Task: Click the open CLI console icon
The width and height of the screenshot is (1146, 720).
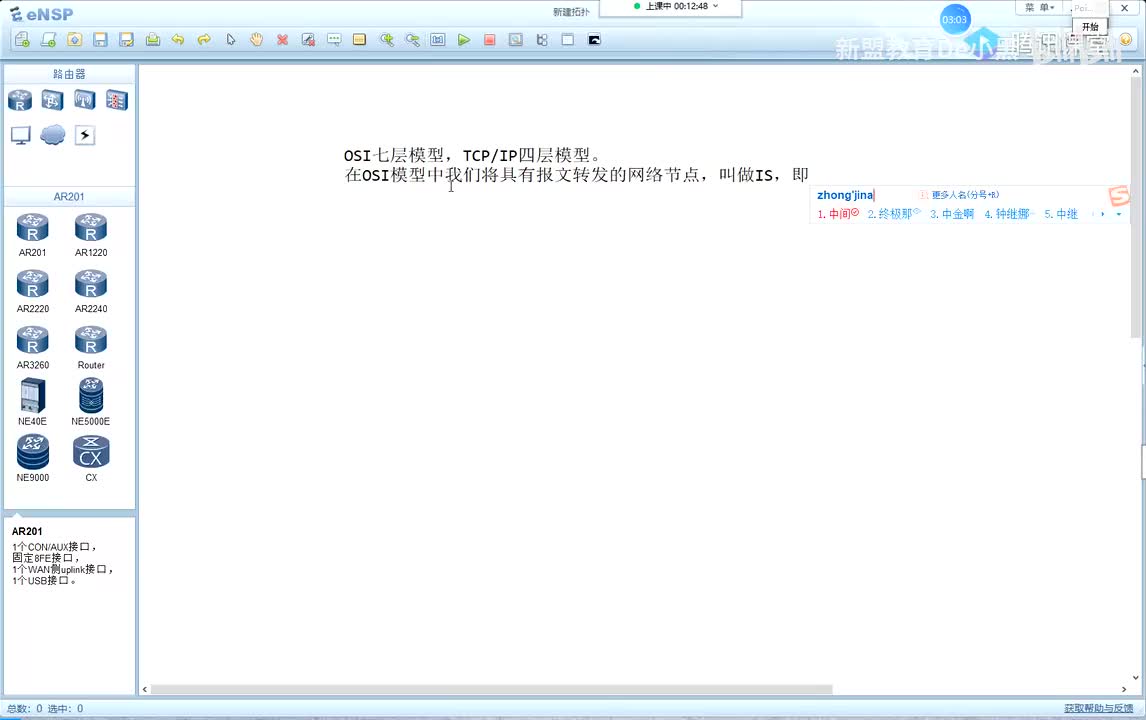Action: (x=594, y=39)
